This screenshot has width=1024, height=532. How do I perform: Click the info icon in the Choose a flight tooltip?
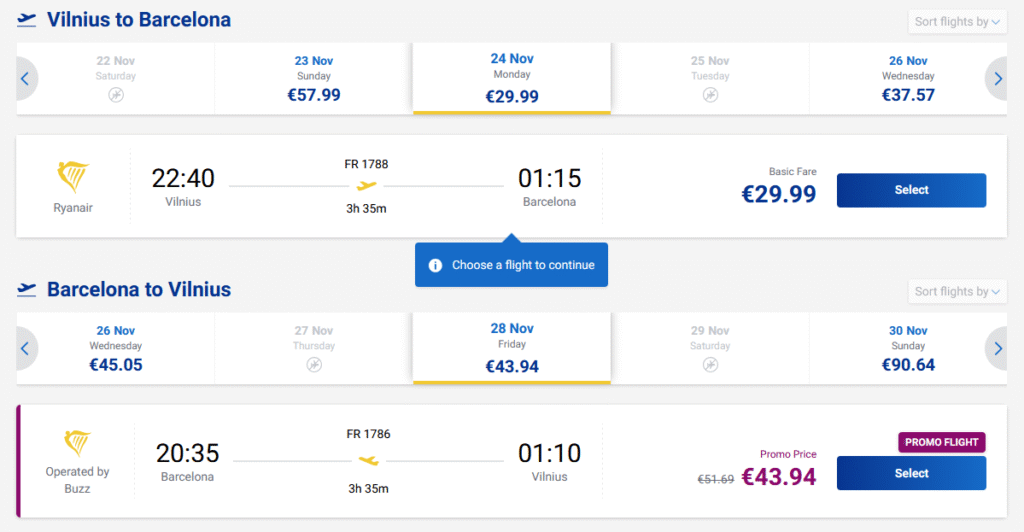point(435,265)
